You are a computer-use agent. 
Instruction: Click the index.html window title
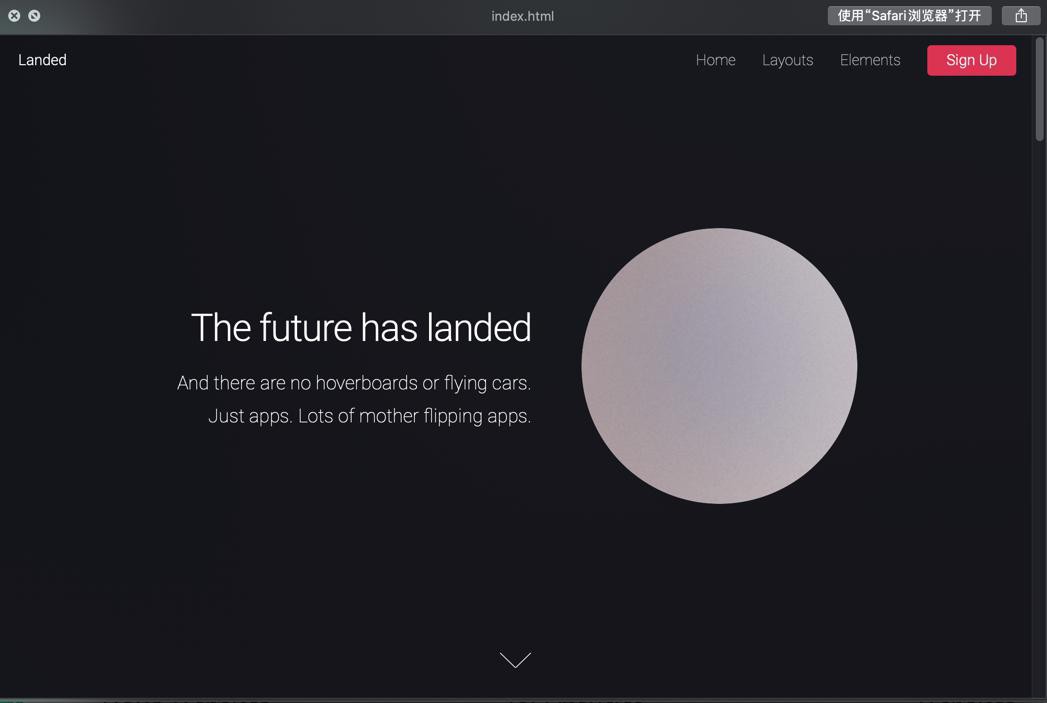[x=522, y=16]
